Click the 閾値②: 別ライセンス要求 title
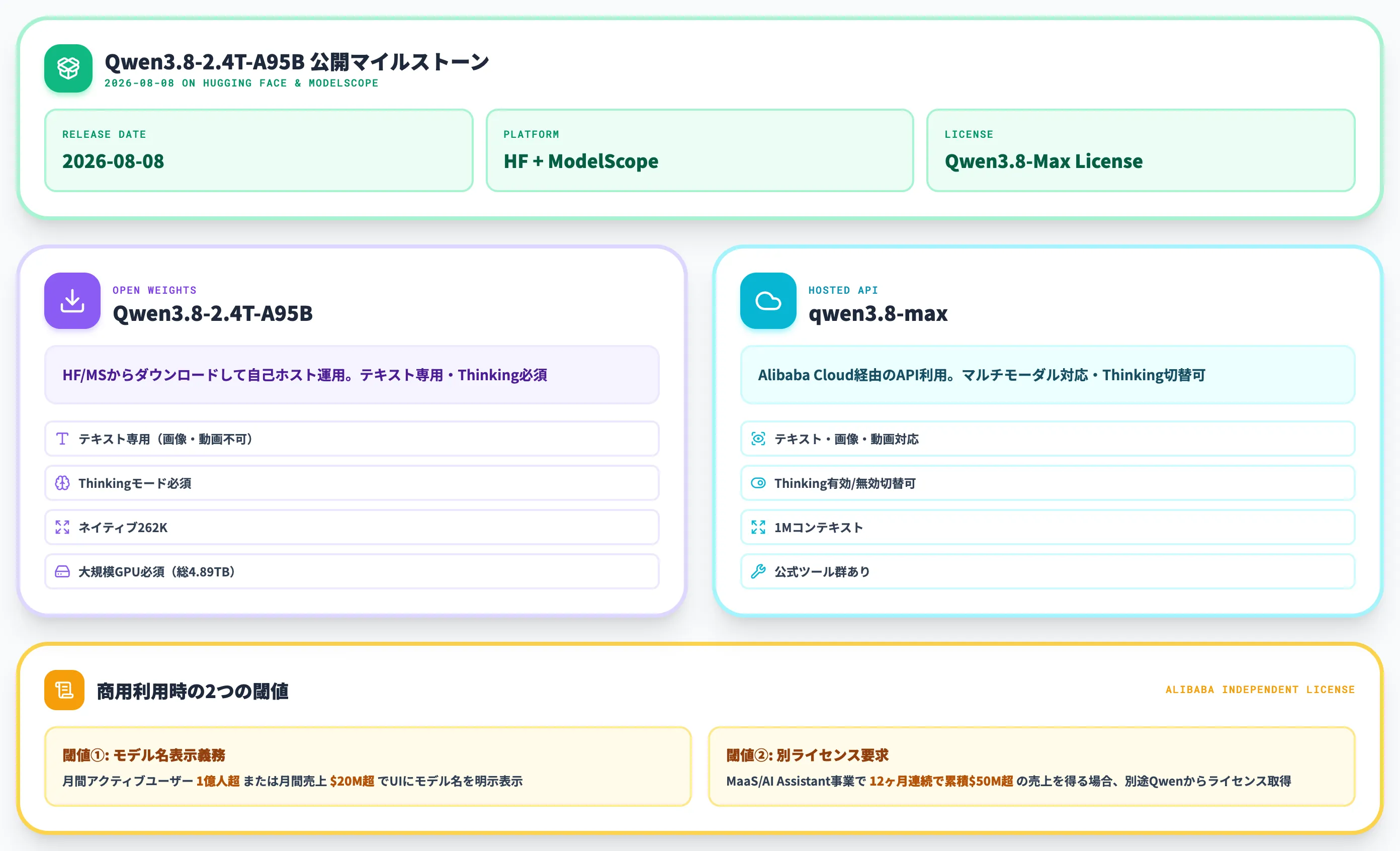 click(808, 755)
